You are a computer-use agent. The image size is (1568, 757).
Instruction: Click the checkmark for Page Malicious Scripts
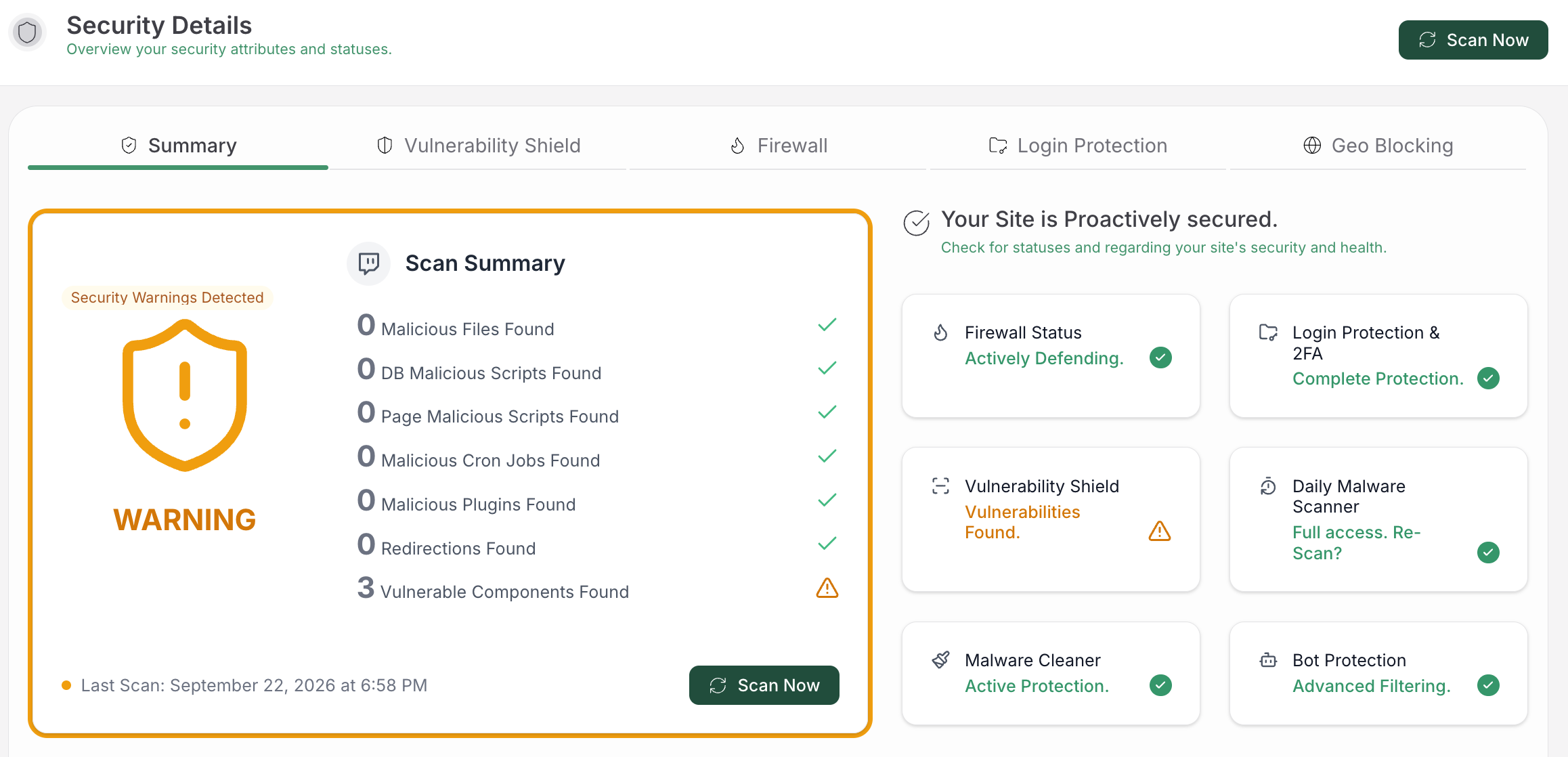coord(827,412)
